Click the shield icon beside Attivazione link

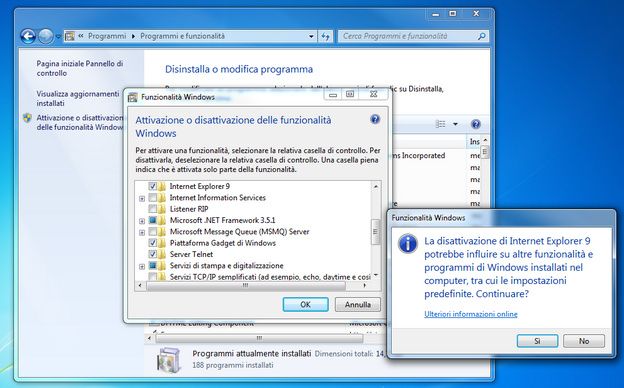pos(27,118)
